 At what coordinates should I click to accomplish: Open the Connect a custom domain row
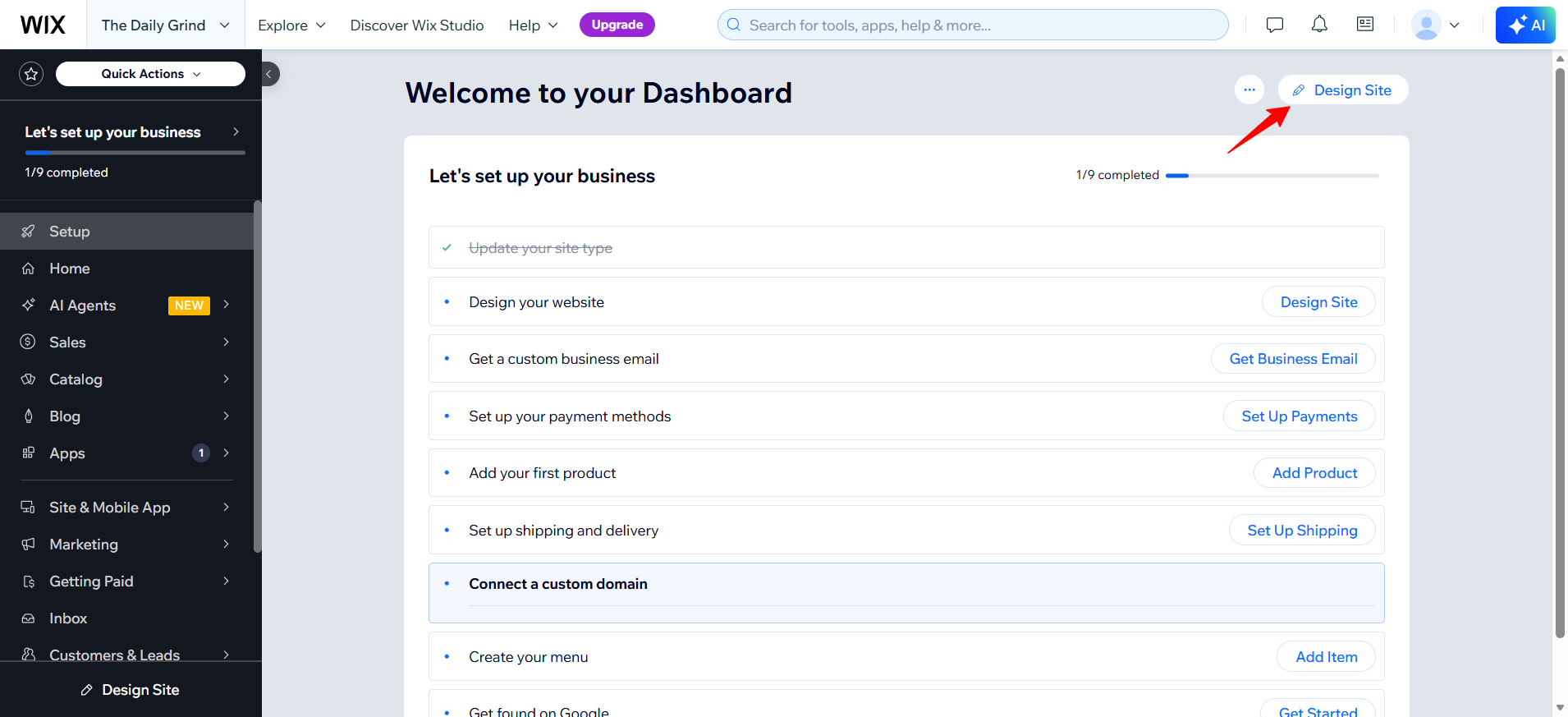pyautogui.click(x=906, y=593)
